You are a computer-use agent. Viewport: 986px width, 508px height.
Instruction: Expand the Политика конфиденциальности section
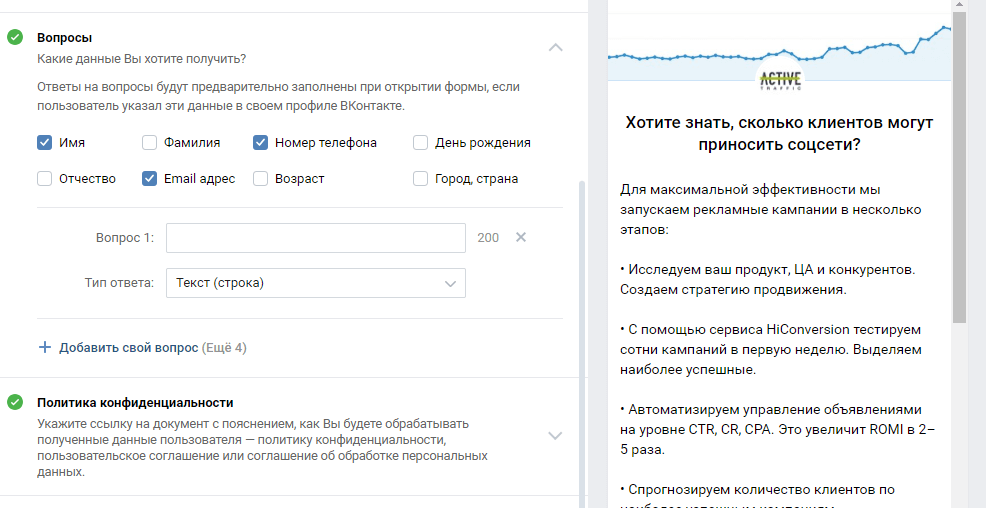pos(556,435)
